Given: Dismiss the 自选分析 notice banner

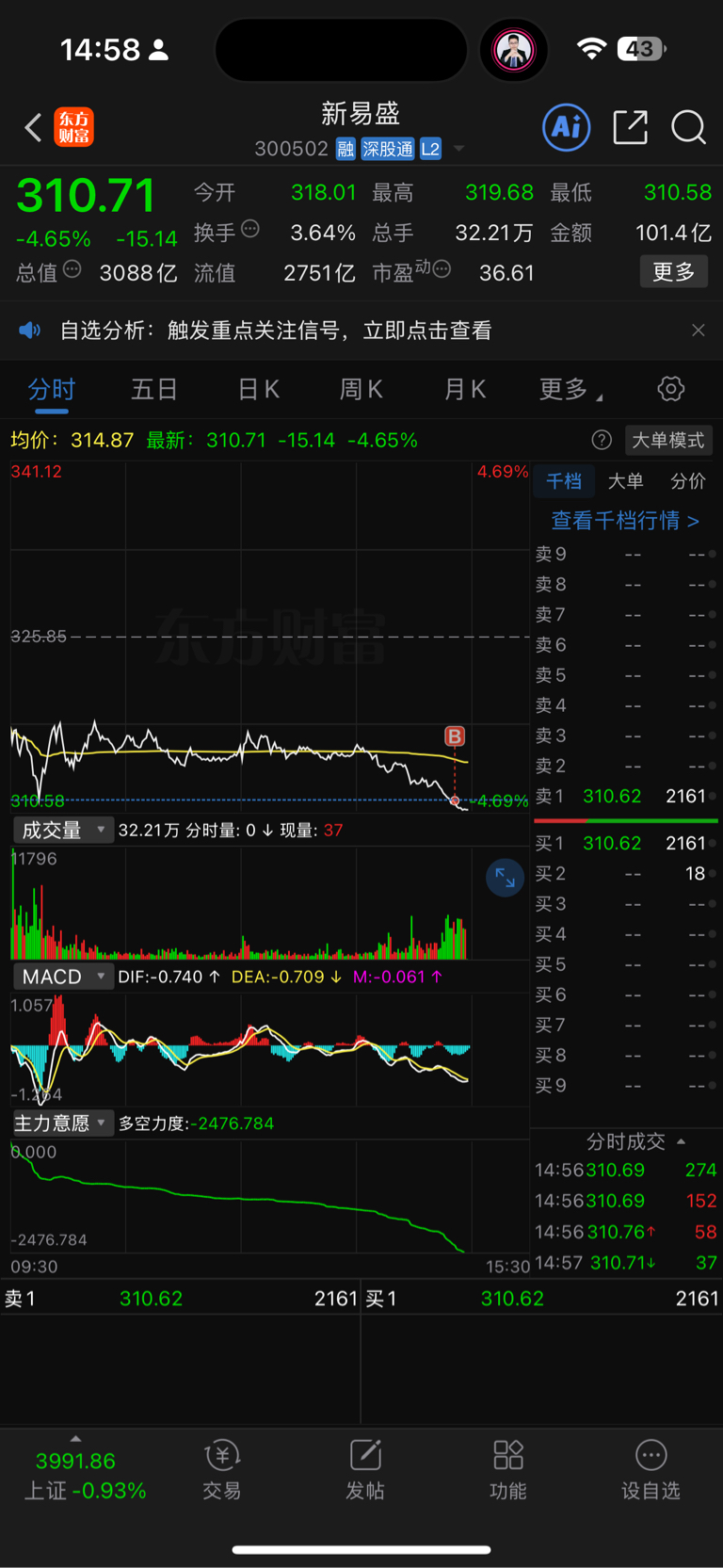Looking at the screenshot, I should [x=698, y=331].
